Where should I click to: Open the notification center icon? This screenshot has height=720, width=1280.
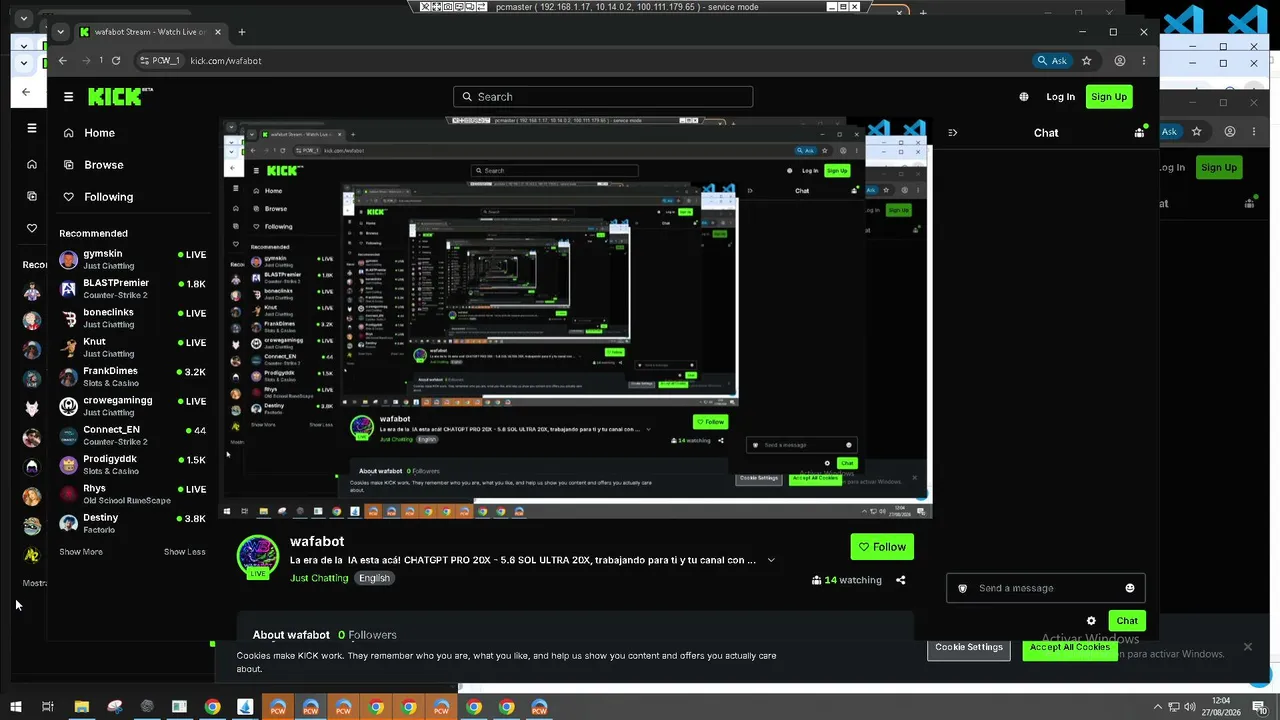coord(1261,708)
